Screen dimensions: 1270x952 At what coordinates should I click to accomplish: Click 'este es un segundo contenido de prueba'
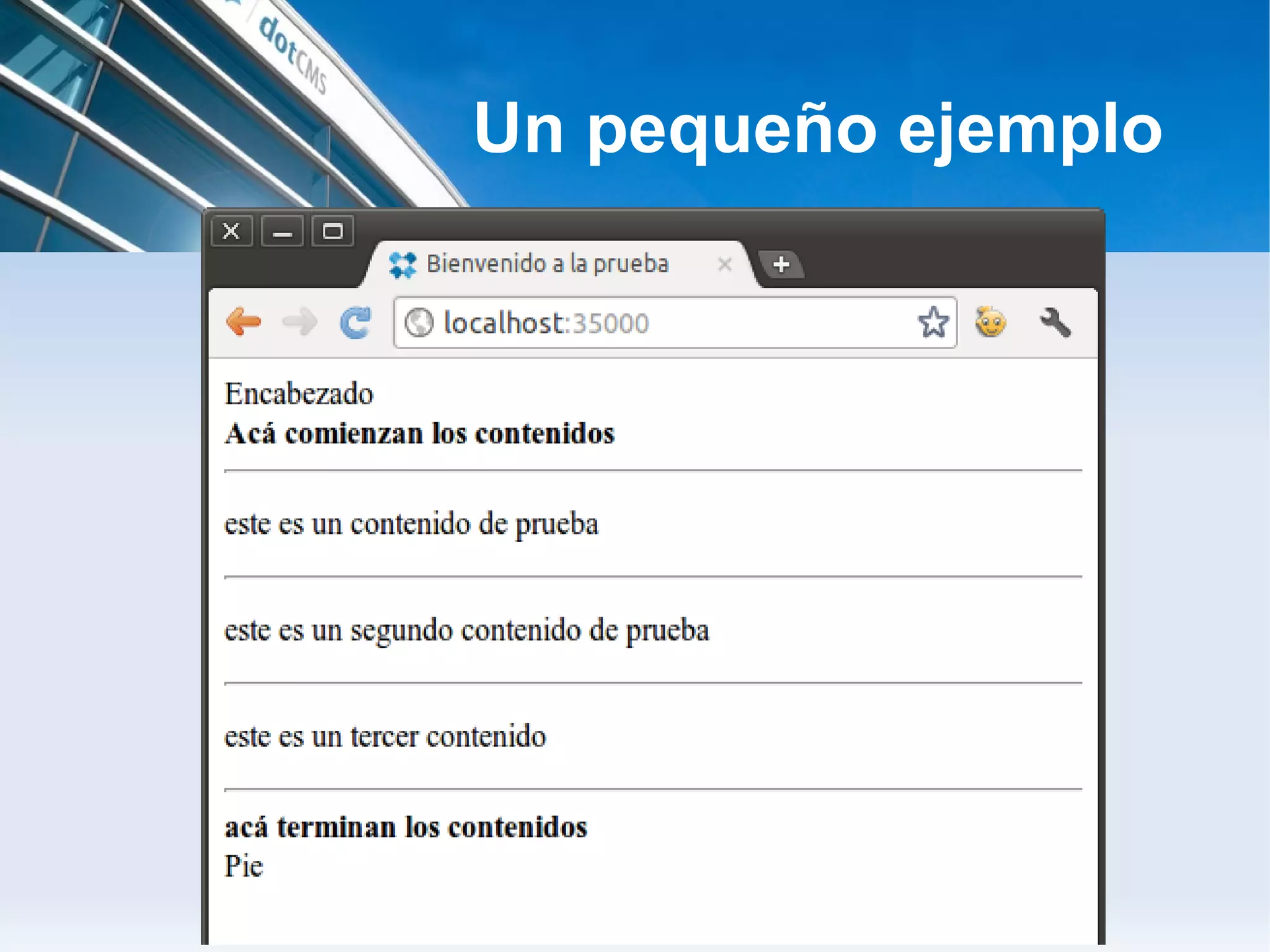click(x=466, y=631)
